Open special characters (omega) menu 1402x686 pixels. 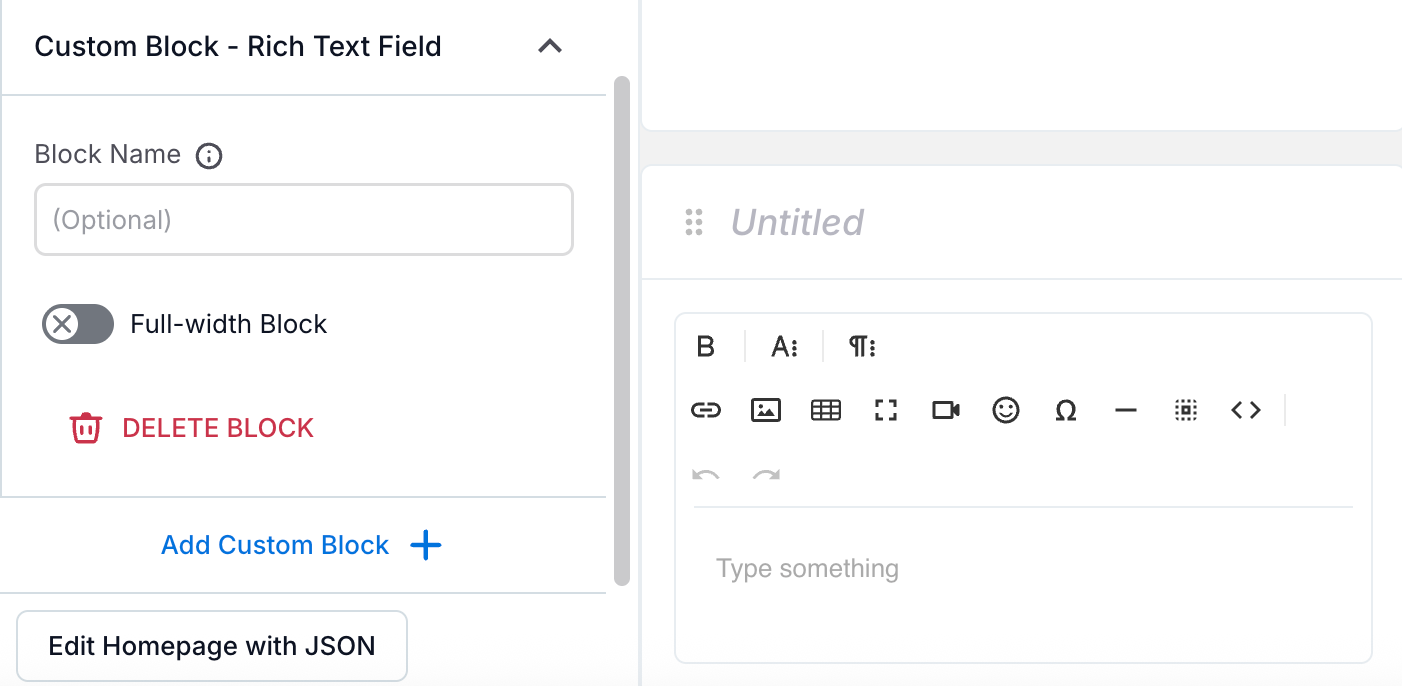pos(1066,410)
